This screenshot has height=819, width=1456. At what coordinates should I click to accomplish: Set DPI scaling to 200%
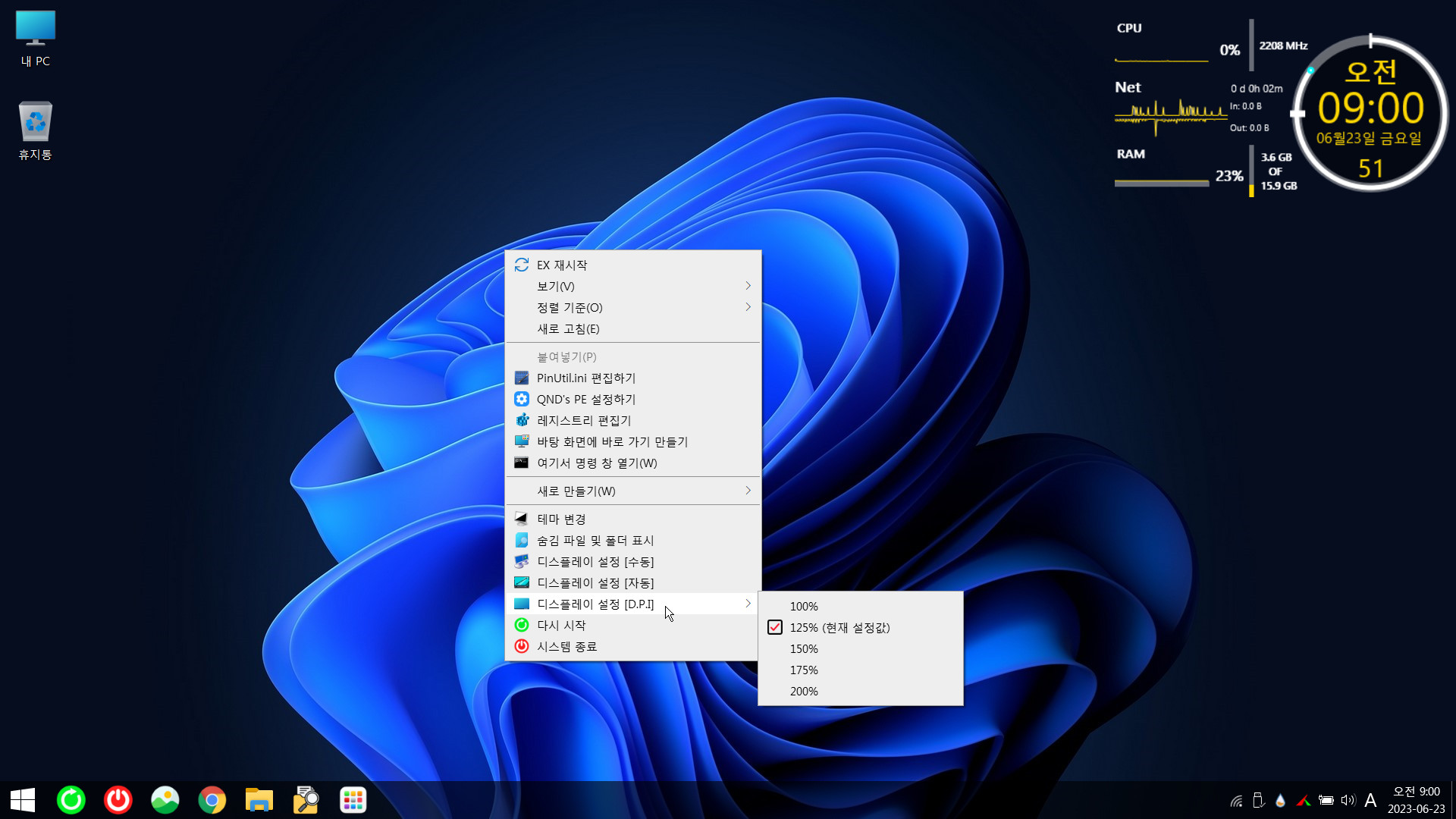tap(861, 692)
